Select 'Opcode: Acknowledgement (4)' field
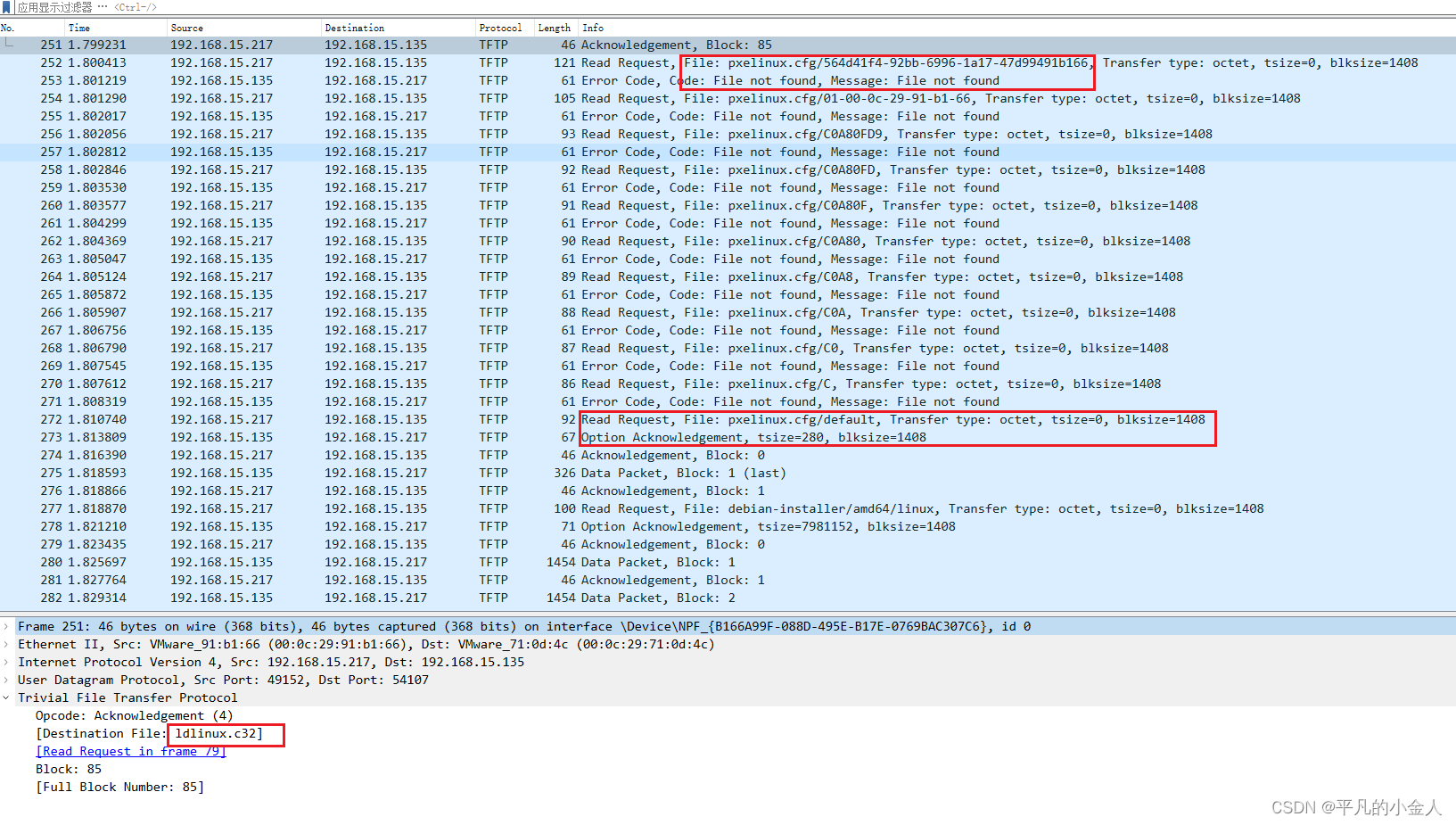Viewport: 1456px width, 825px height. coord(134,715)
